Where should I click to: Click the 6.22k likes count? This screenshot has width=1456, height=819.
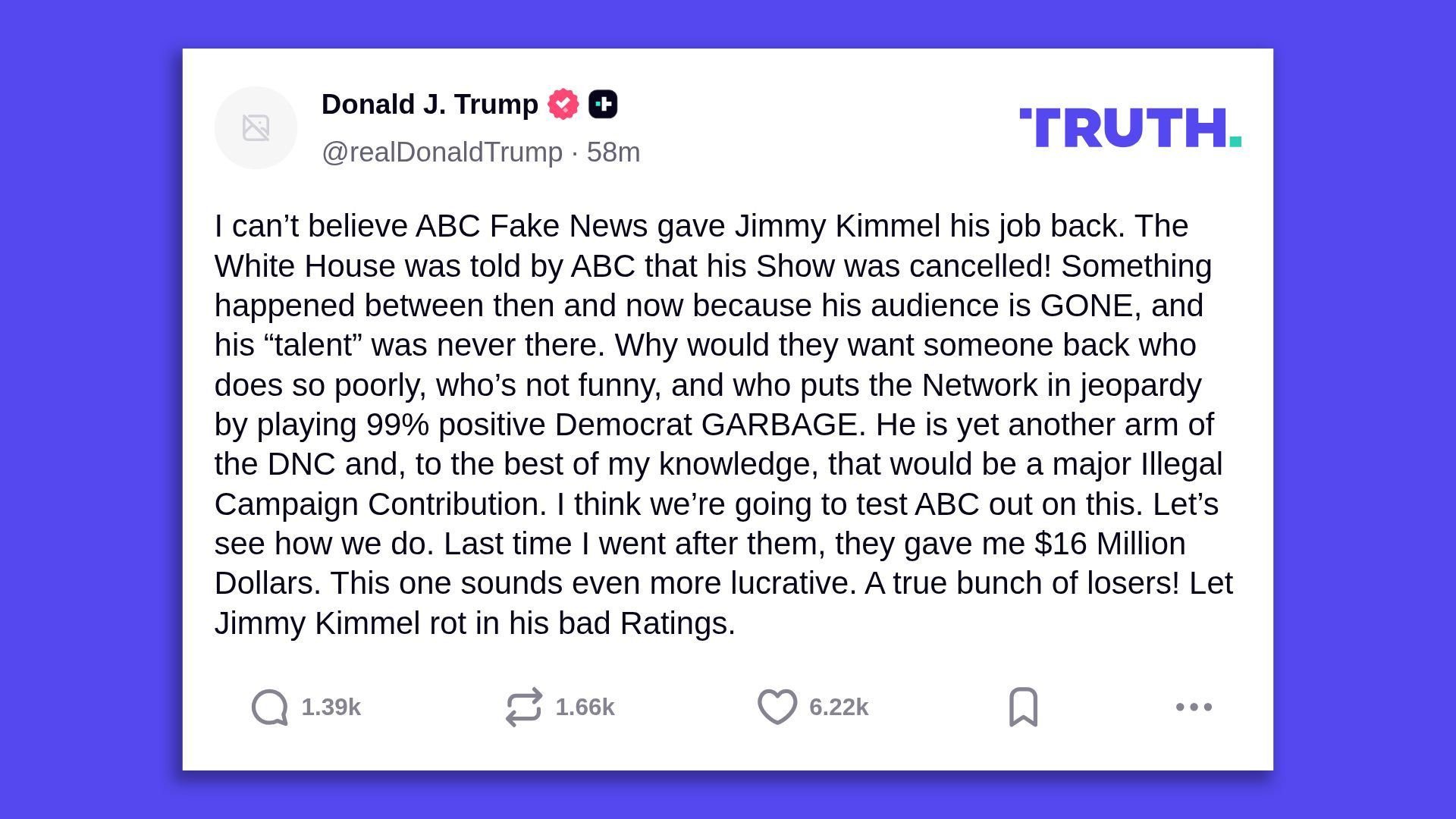click(838, 707)
